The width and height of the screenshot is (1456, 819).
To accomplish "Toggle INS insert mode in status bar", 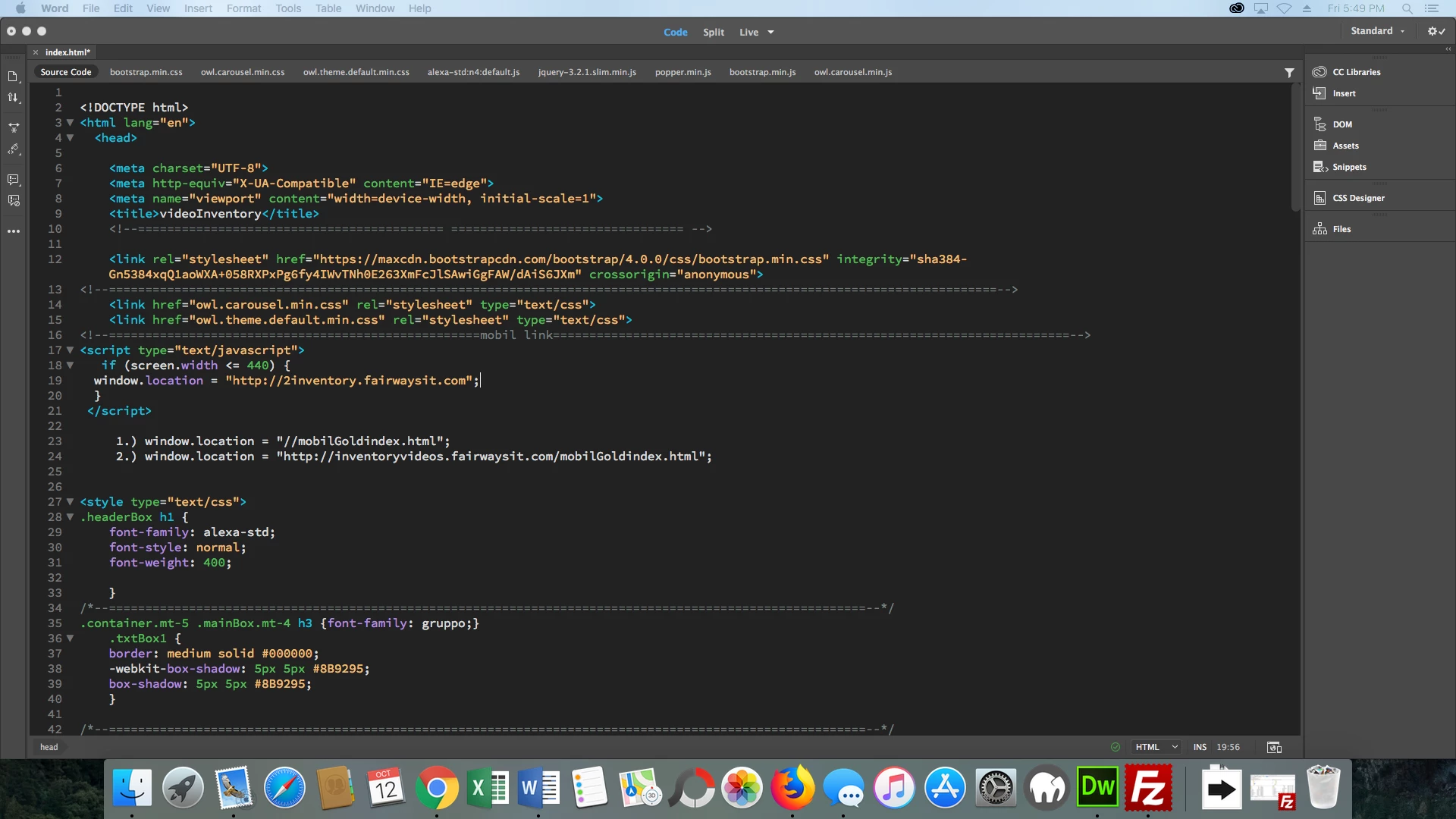I will tap(1200, 748).
